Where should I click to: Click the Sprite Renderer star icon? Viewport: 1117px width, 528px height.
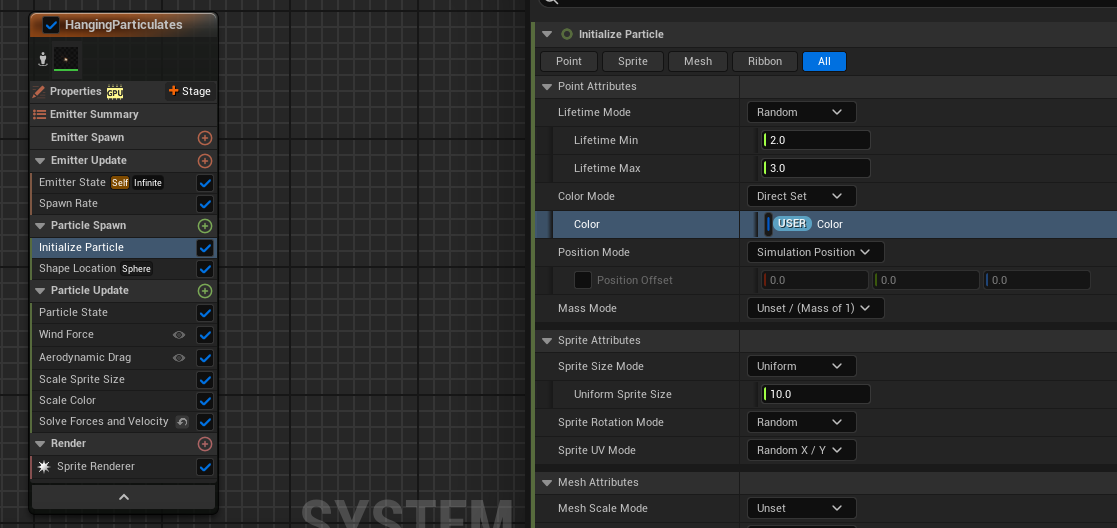44,467
